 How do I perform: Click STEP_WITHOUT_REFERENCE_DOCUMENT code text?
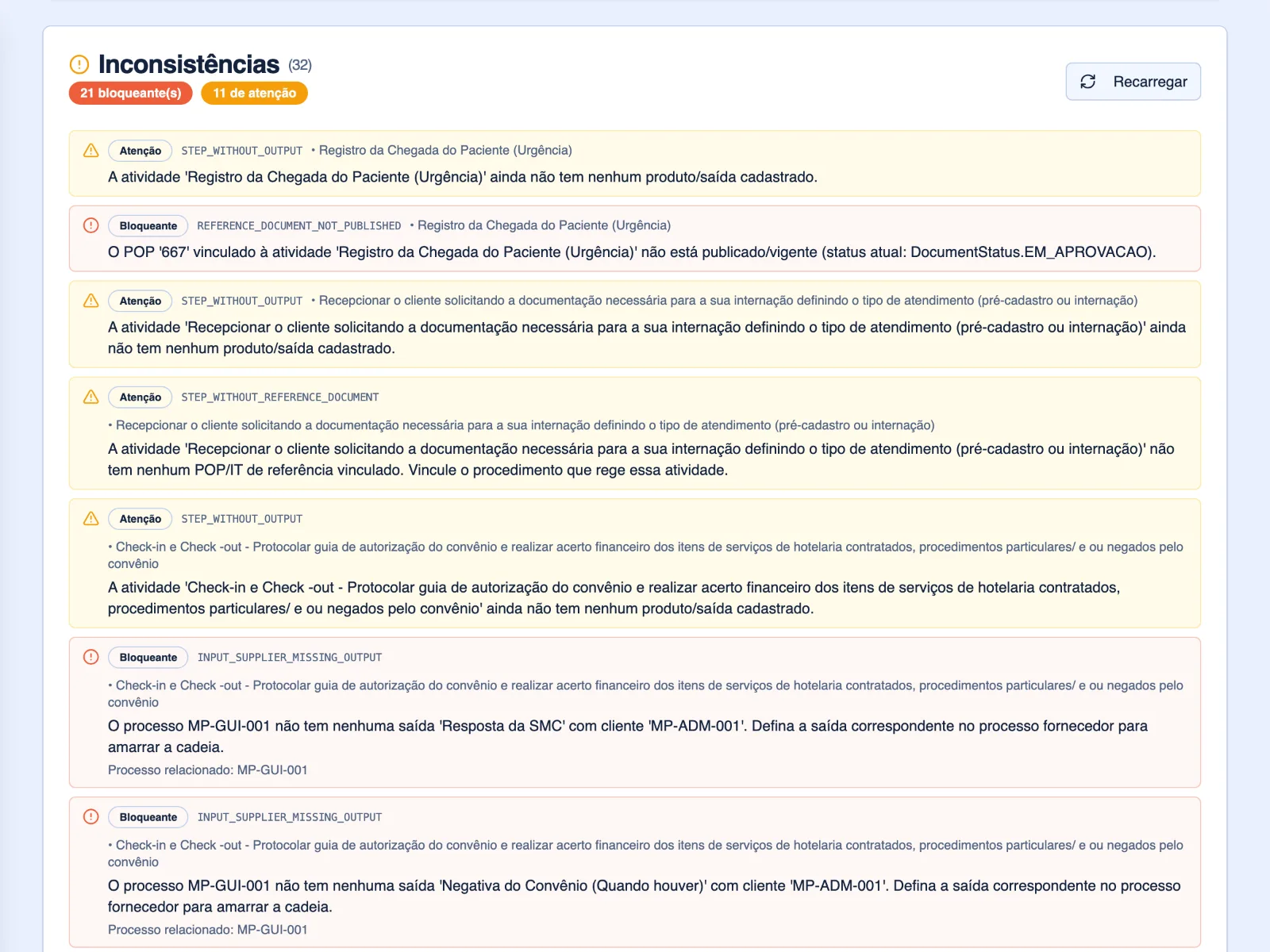[280, 397]
